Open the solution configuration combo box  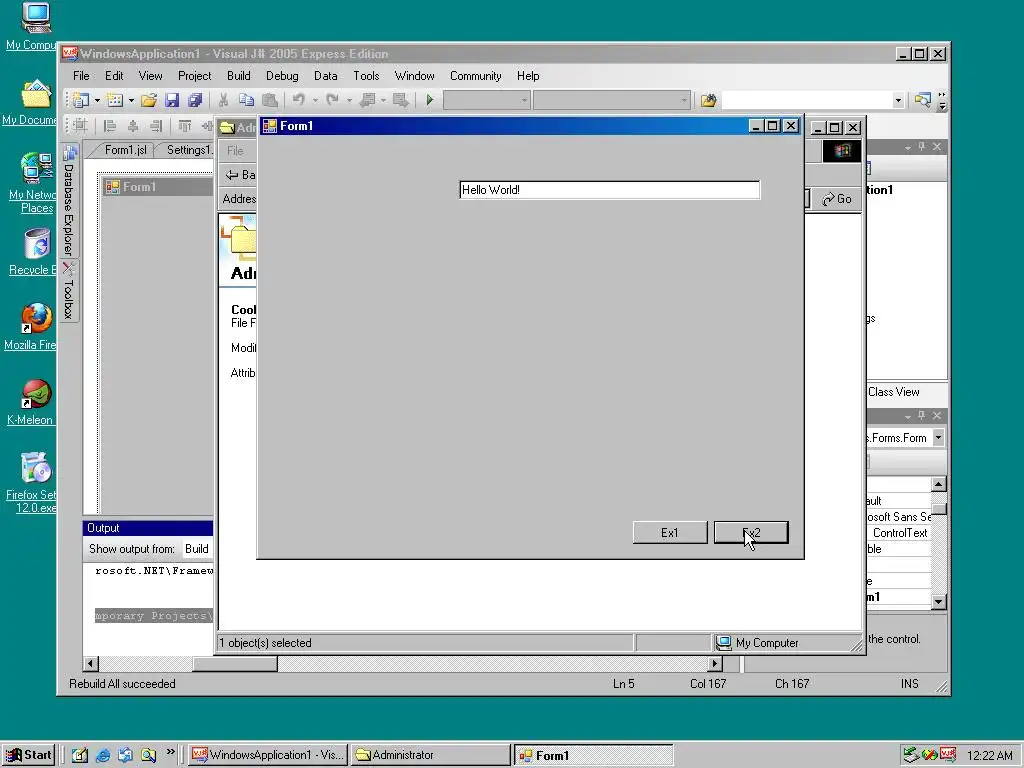coord(487,100)
